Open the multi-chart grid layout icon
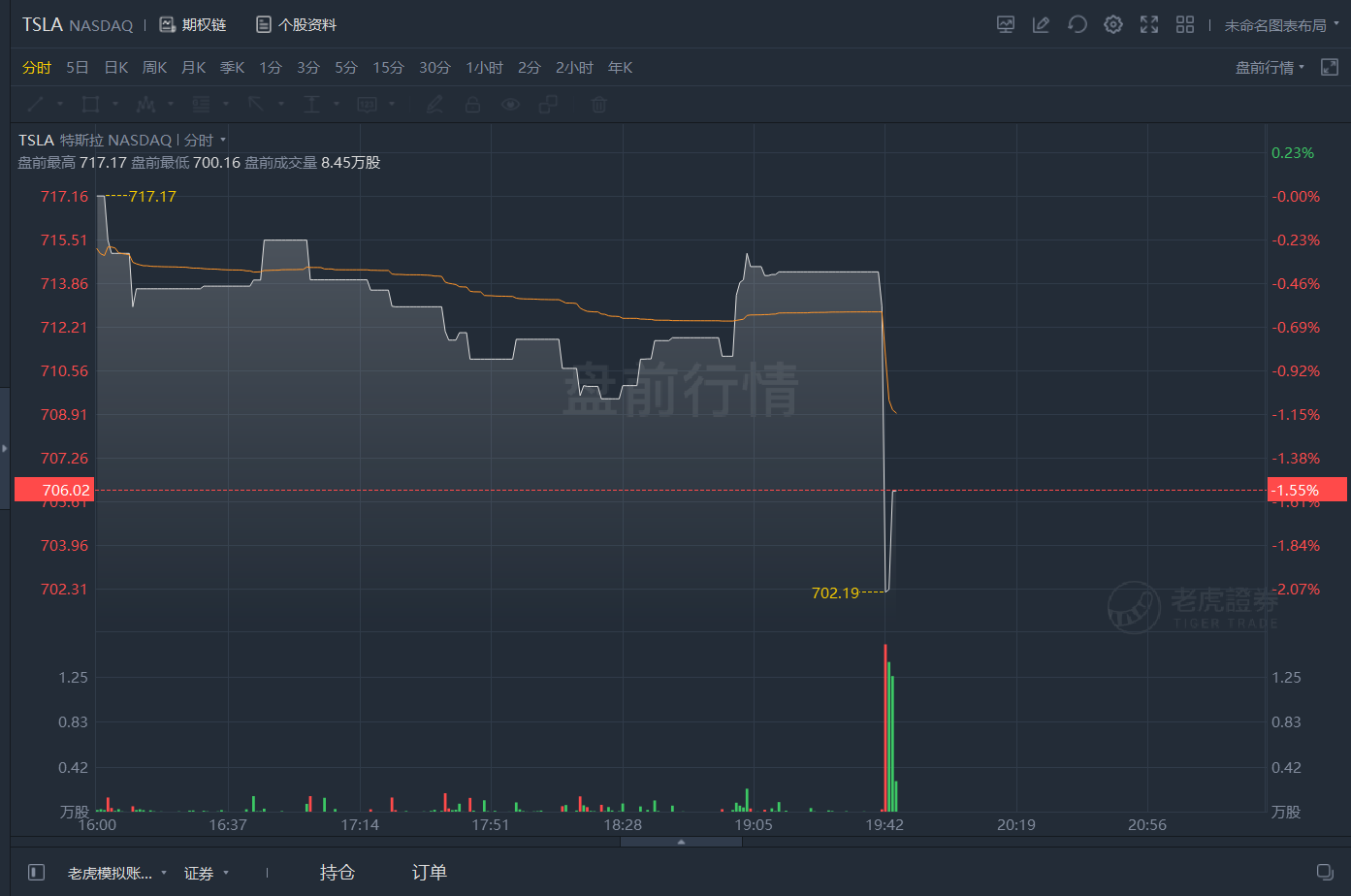This screenshot has height=896, width=1351. pyautogui.click(x=1185, y=25)
